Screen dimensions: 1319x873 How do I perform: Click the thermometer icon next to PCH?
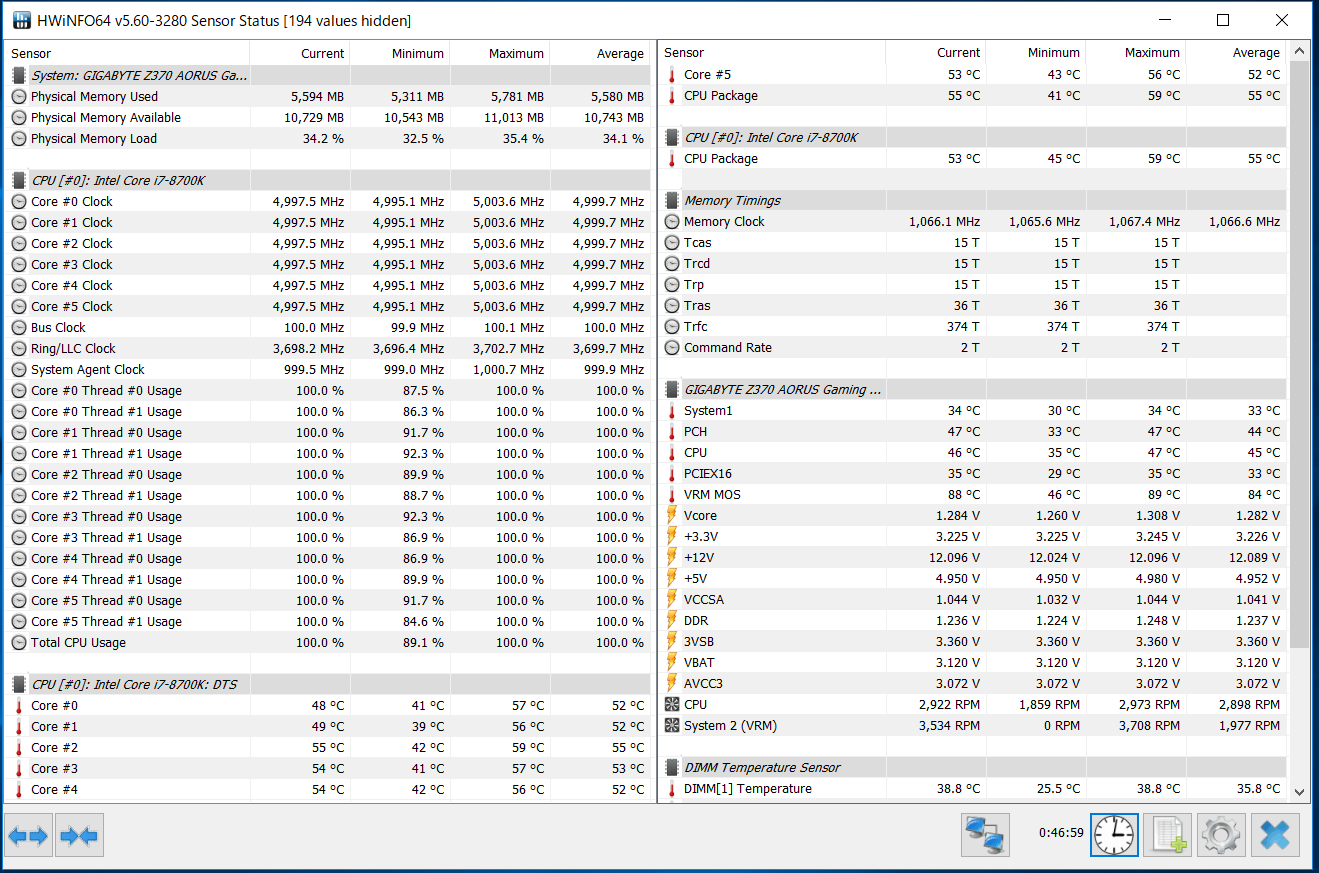672,431
